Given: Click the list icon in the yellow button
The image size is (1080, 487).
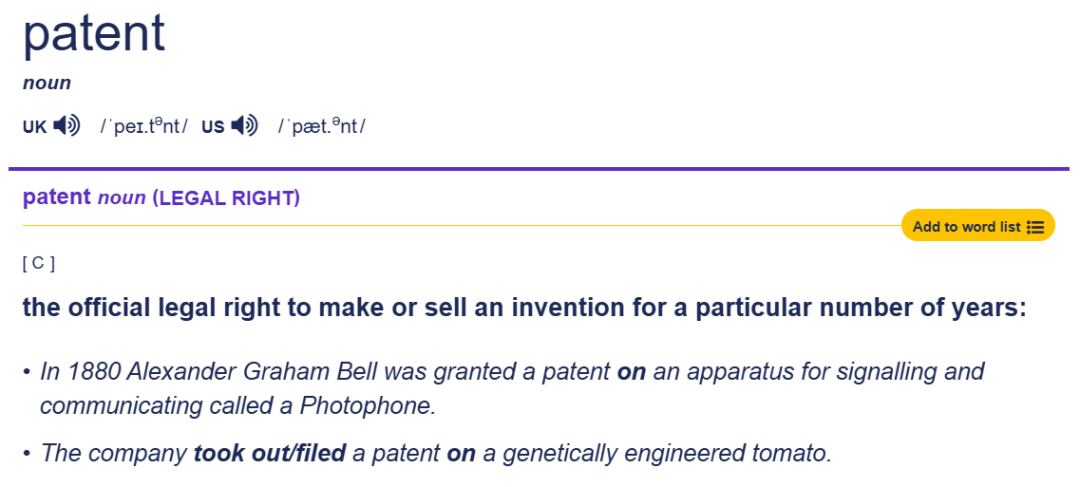Looking at the screenshot, I should [x=1035, y=227].
